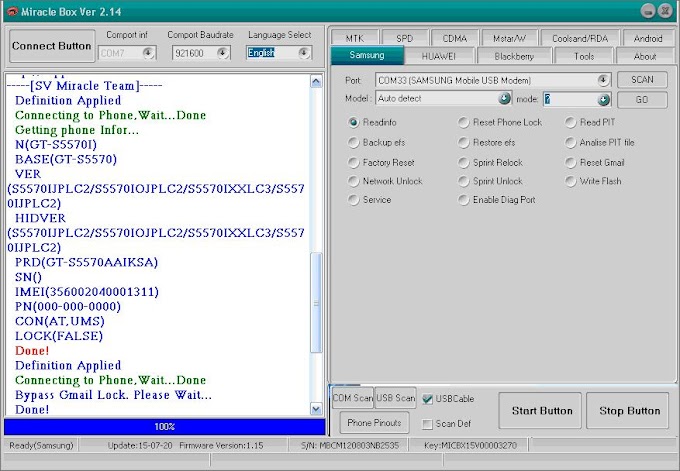This screenshot has width=680, height=471.
Task: Switch to the MTK tab
Action: [355, 38]
